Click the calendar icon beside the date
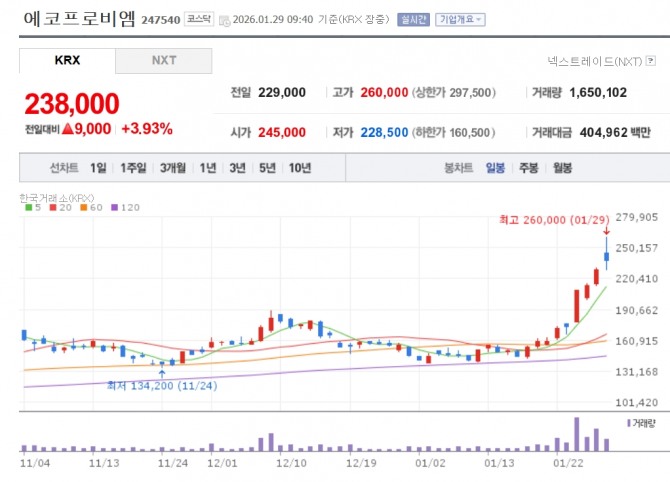 224,21
